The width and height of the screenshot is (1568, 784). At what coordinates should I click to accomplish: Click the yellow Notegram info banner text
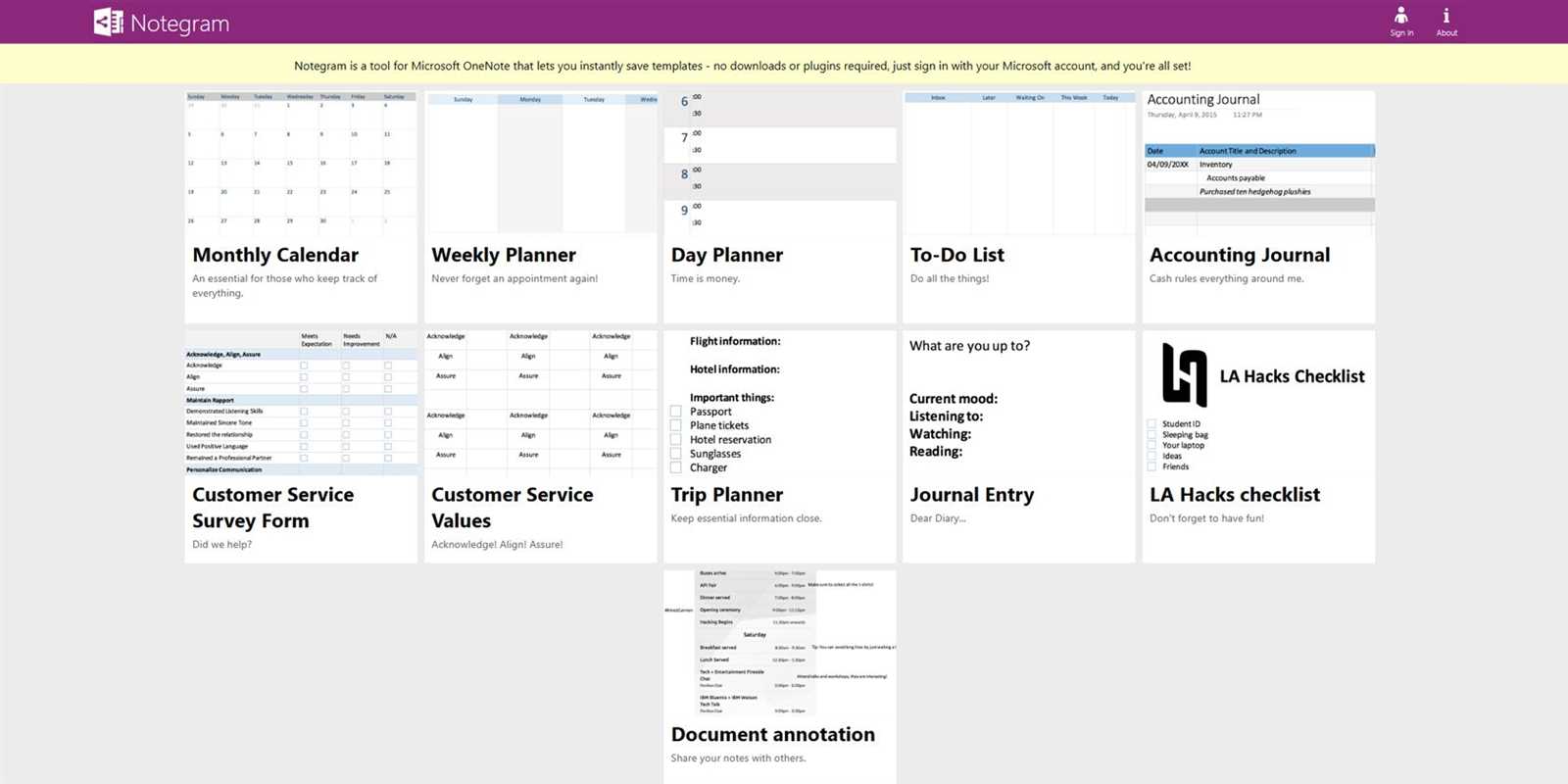click(743, 66)
